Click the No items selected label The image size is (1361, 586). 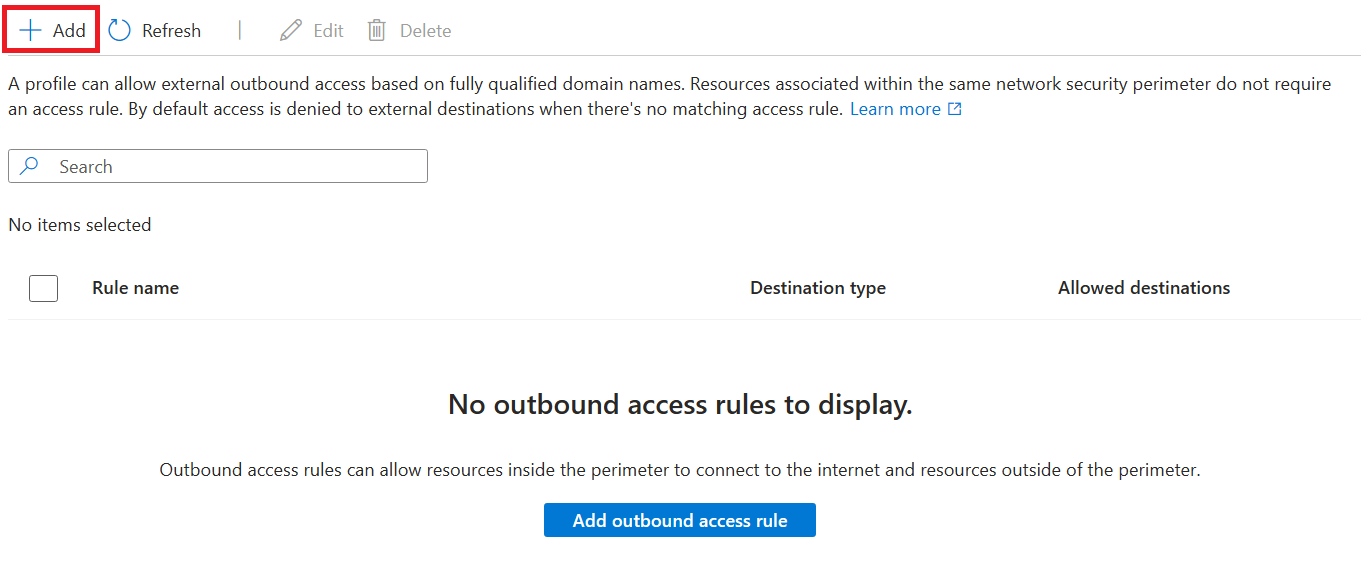pyautogui.click(x=79, y=224)
